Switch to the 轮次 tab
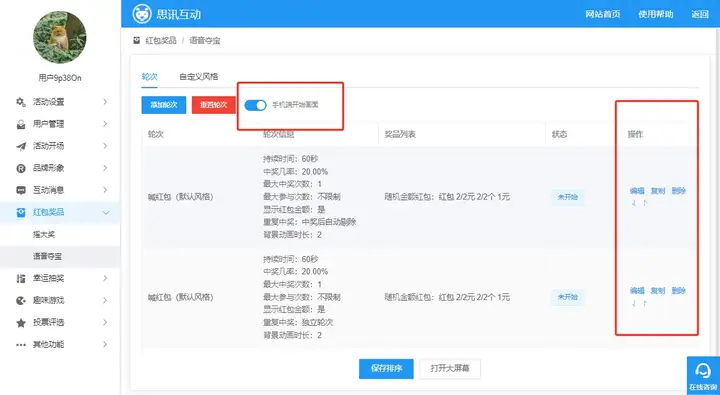This screenshot has height=395, width=720. pyautogui.click(x=149, y=77)
